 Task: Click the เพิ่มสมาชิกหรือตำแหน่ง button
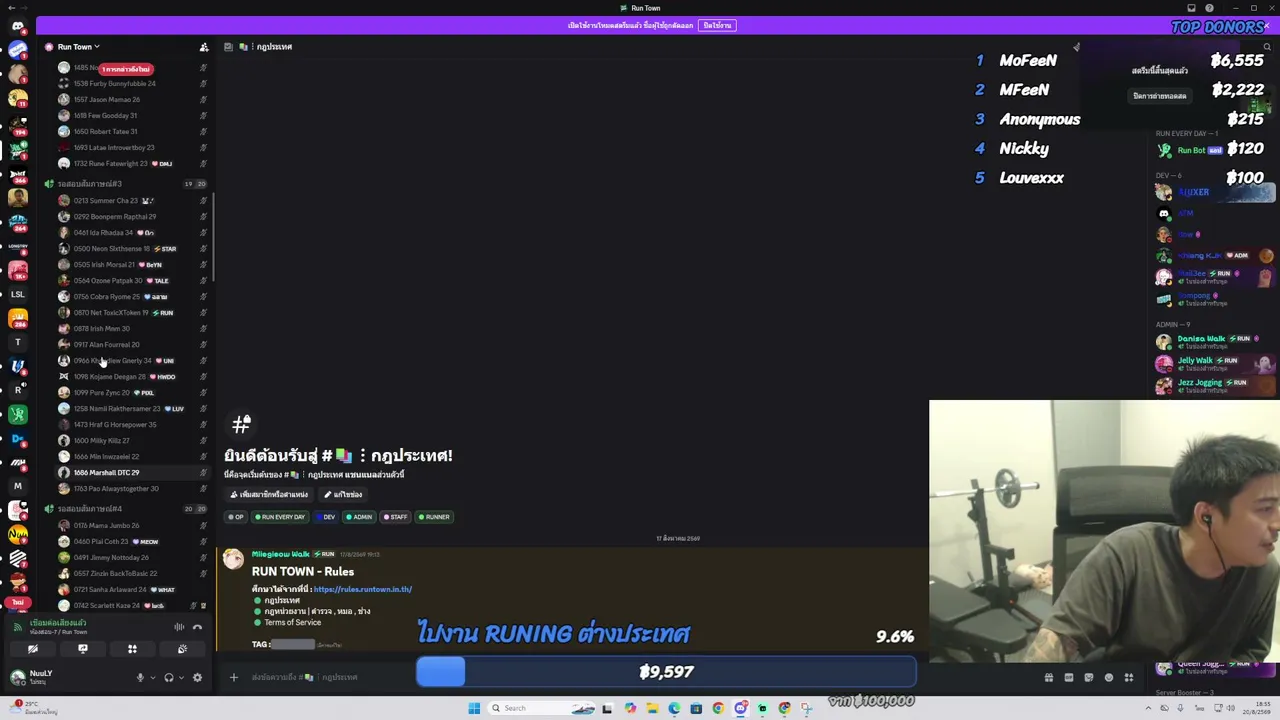[269, 494]
